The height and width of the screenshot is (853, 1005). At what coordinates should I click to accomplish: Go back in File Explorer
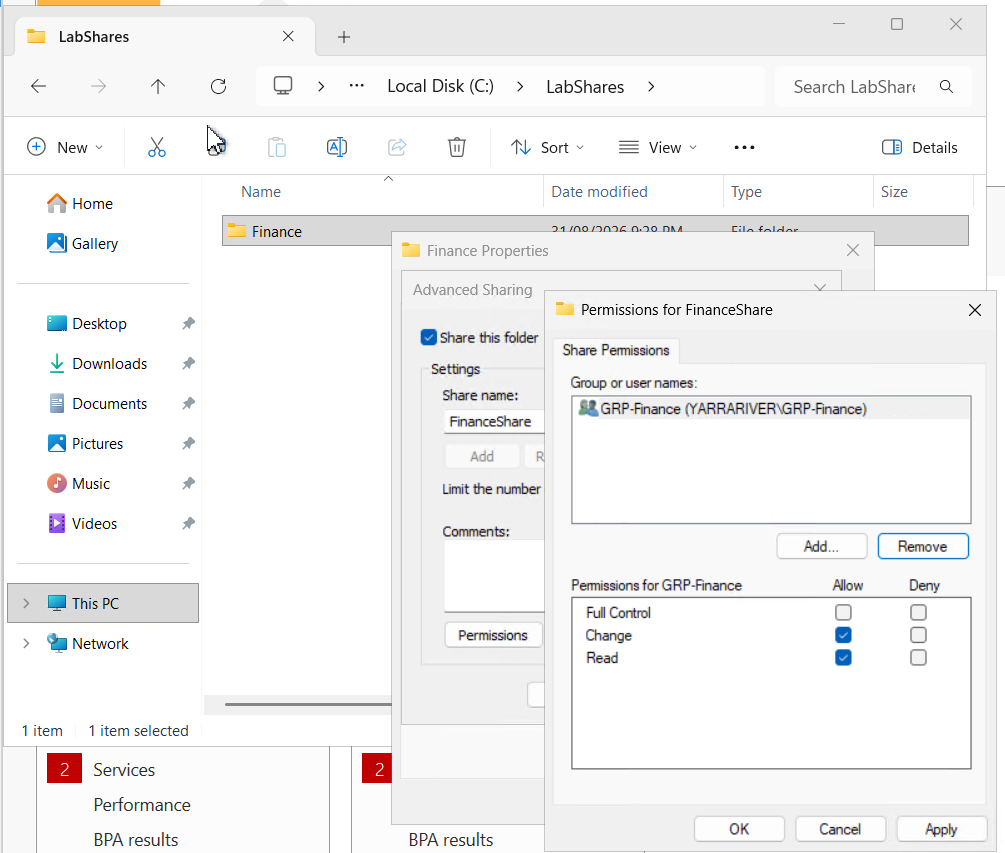(x=38, y=87)
